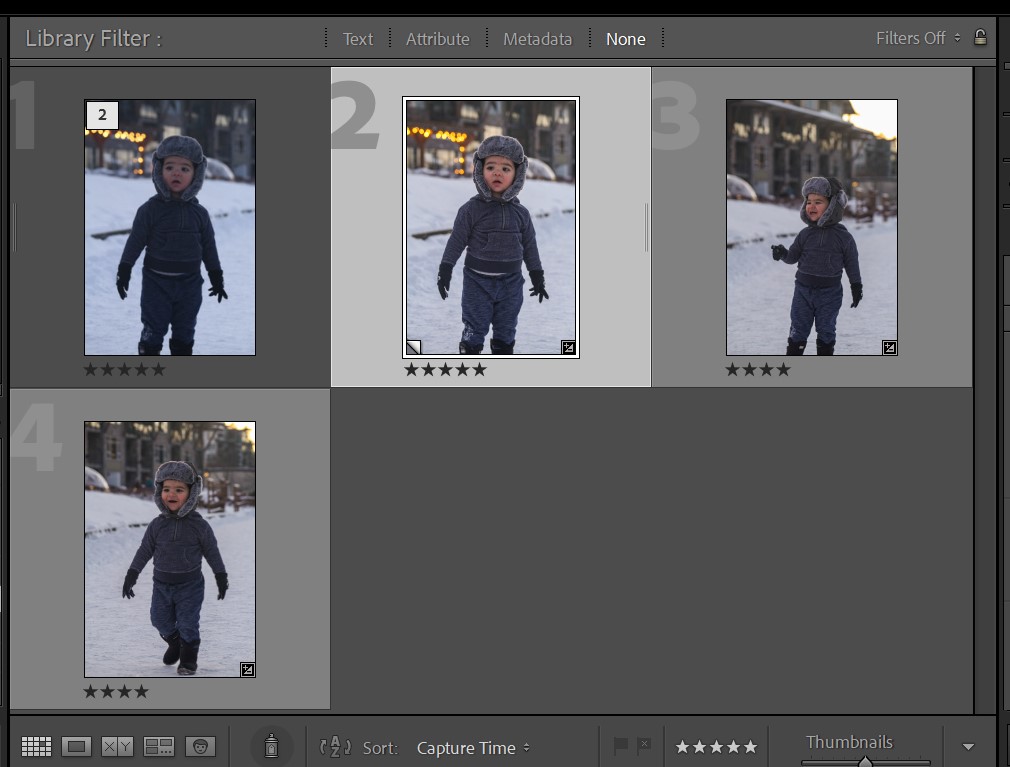The image size is (1010, 767).
Task: Select the Attribute filter tab
Action: point(437,39)
